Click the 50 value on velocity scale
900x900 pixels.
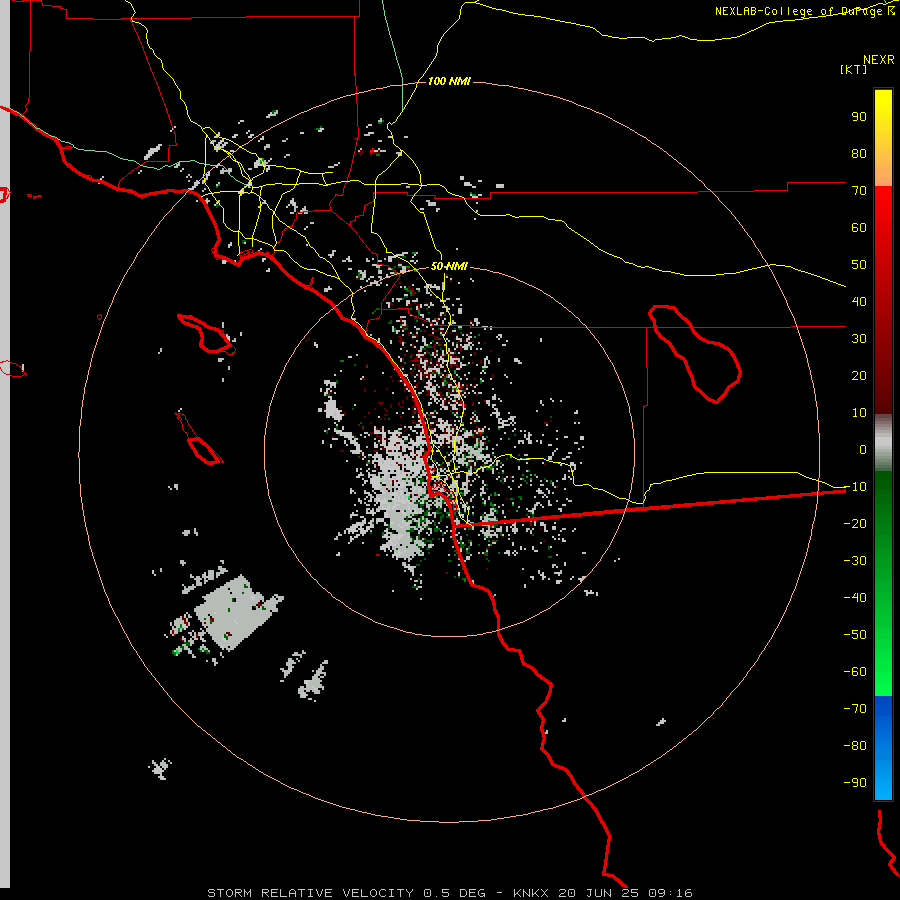point(859,265)
